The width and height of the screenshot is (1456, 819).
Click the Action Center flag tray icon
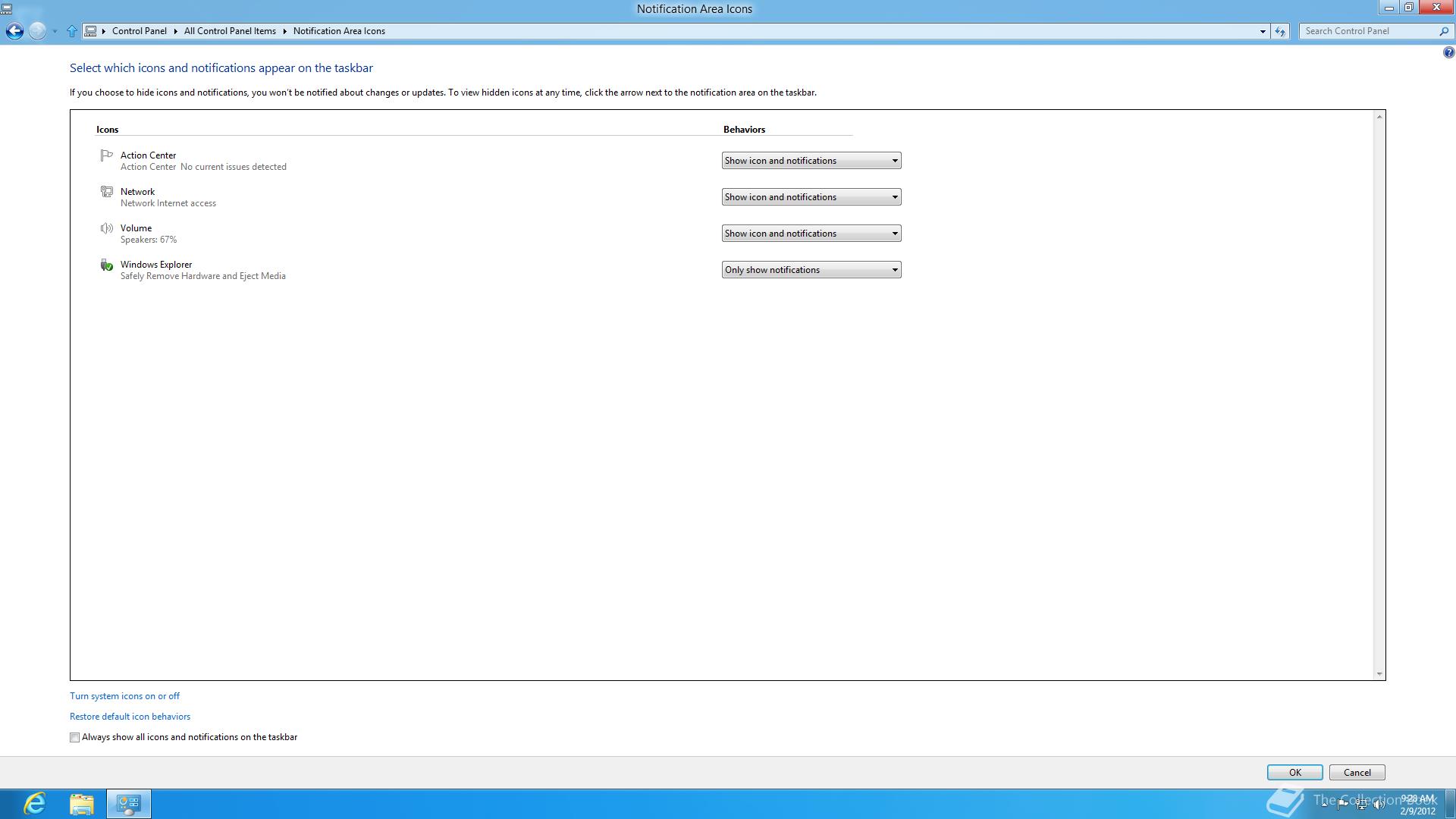(1343, 805)
